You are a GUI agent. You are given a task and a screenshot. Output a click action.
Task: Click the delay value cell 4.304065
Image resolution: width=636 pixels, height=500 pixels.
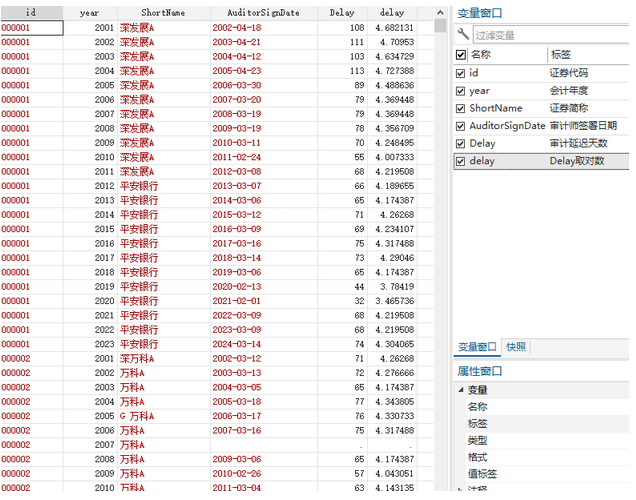[392, 344]
